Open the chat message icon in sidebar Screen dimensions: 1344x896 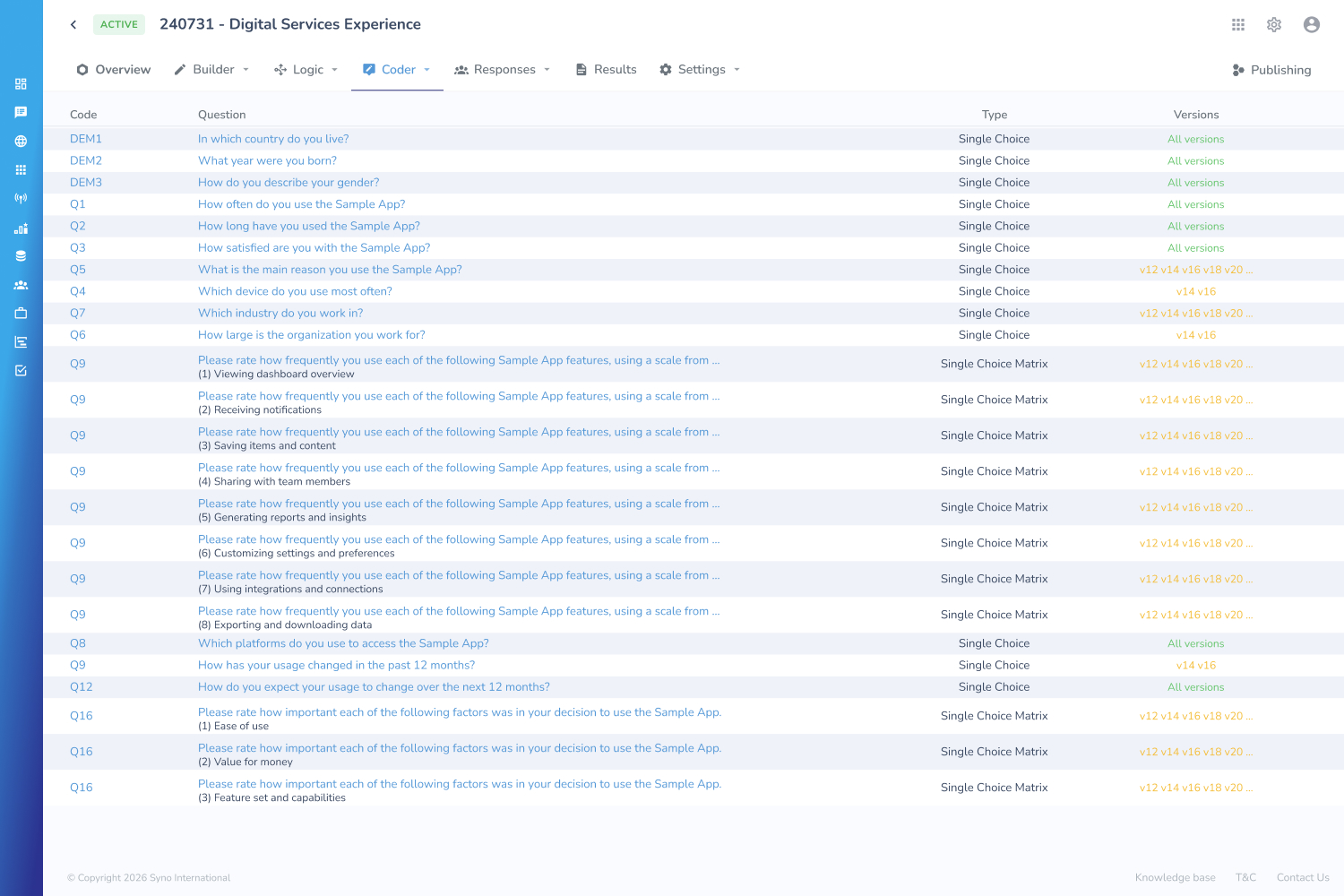(x=21, y=113)
